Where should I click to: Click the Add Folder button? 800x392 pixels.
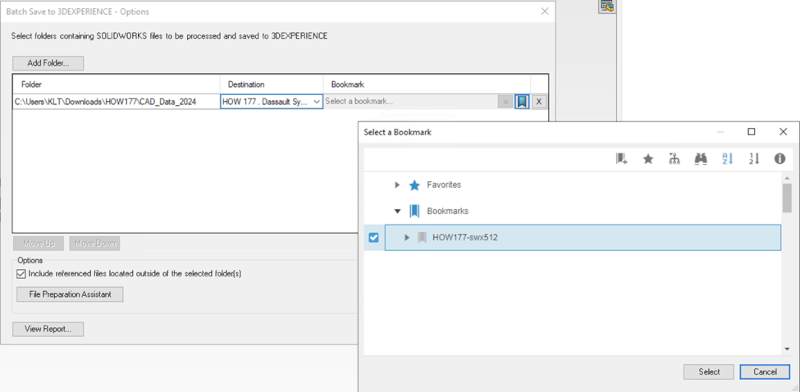(48, 63)
